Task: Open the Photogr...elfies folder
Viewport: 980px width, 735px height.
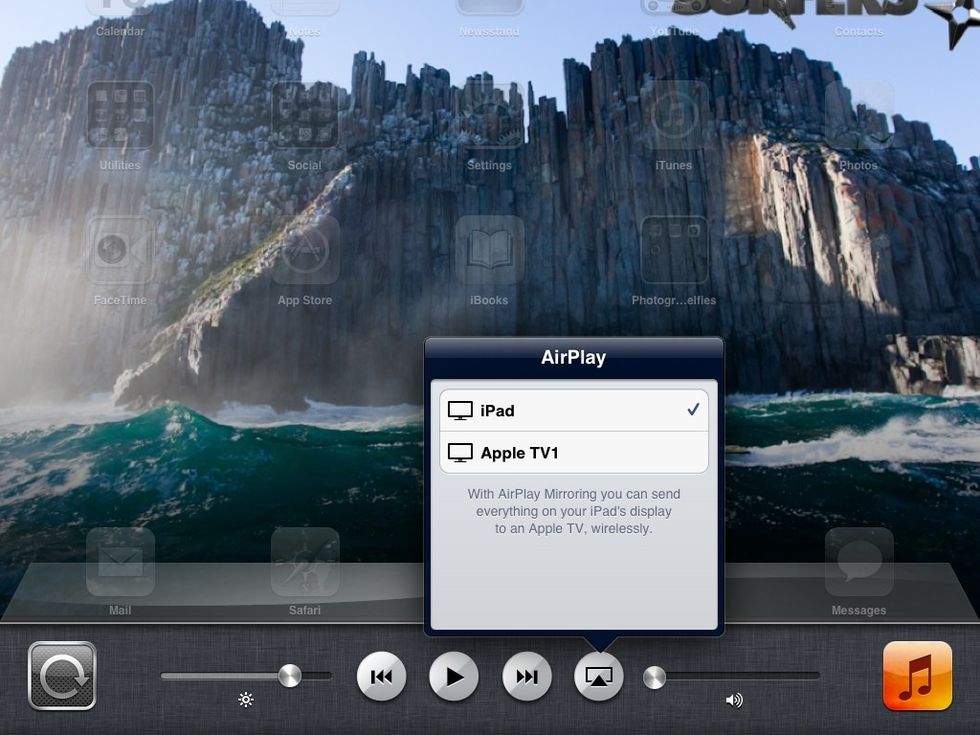Action: click(674, 250)
